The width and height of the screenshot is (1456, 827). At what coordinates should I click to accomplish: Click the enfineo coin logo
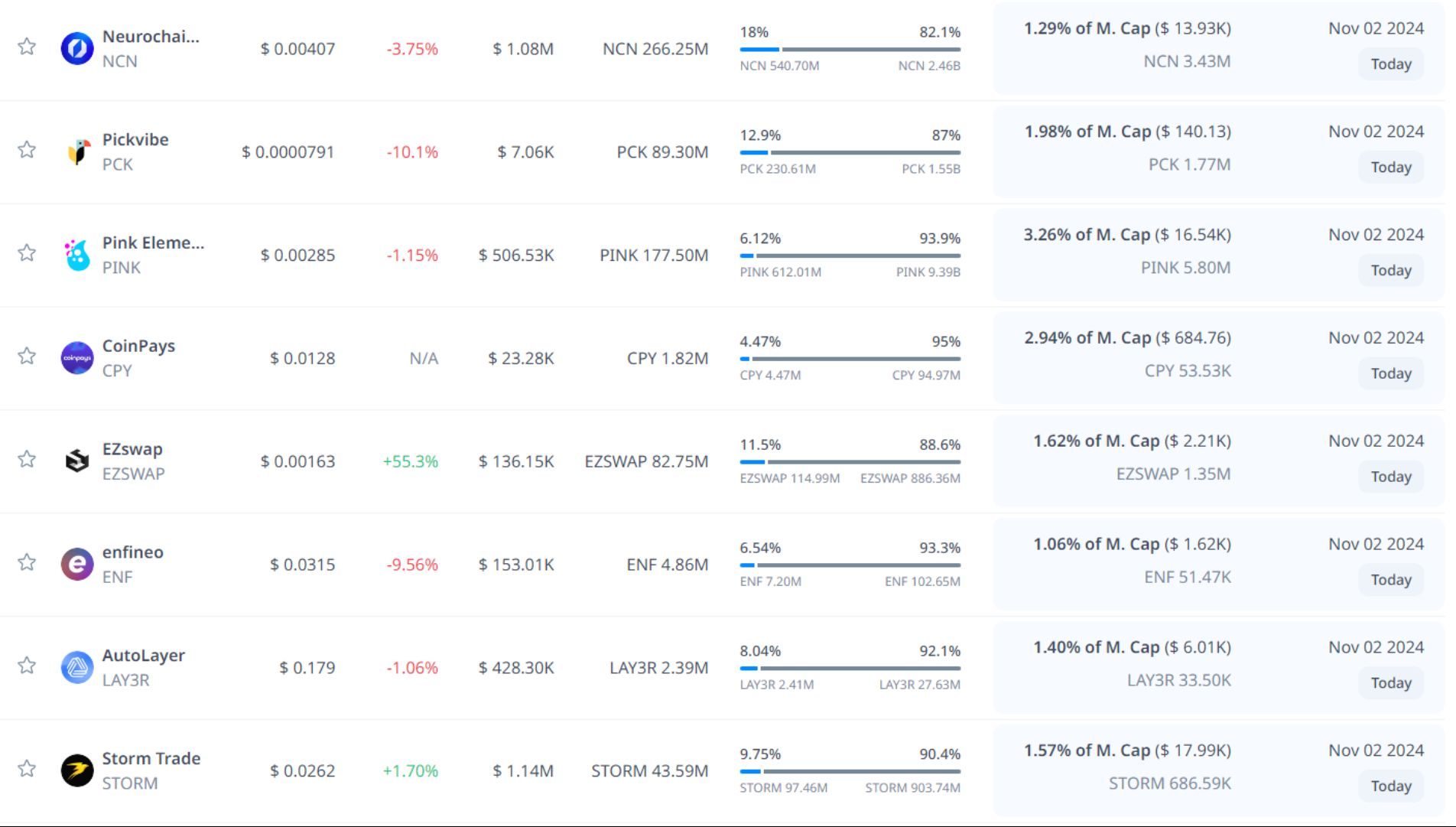(x=77, y=565)
